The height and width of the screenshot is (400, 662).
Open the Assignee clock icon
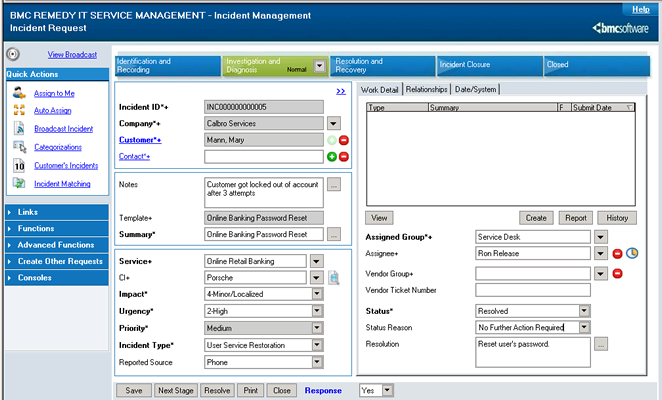(632, 253)
